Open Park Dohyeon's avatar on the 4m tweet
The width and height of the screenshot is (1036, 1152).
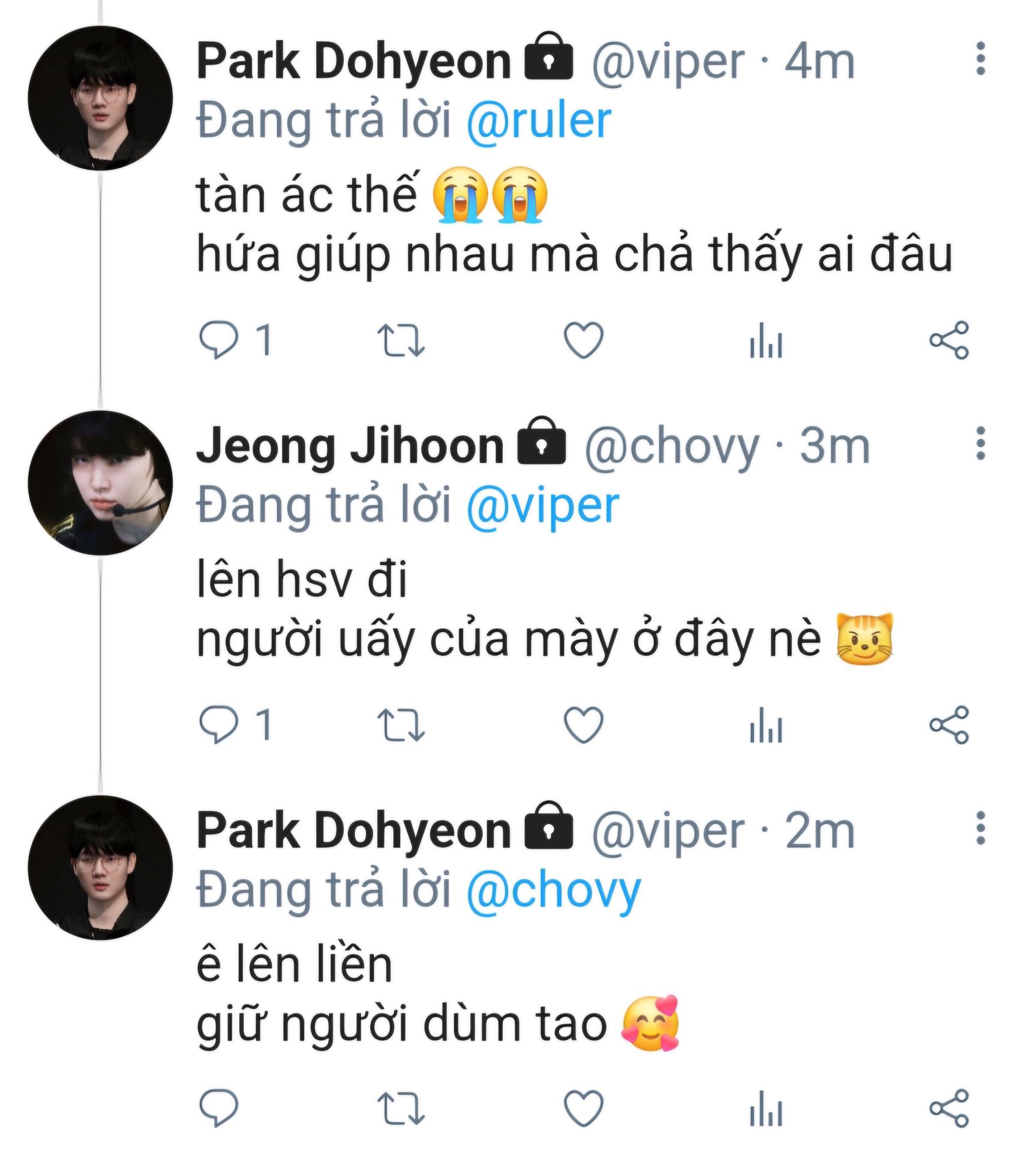(x=100, y=98)
